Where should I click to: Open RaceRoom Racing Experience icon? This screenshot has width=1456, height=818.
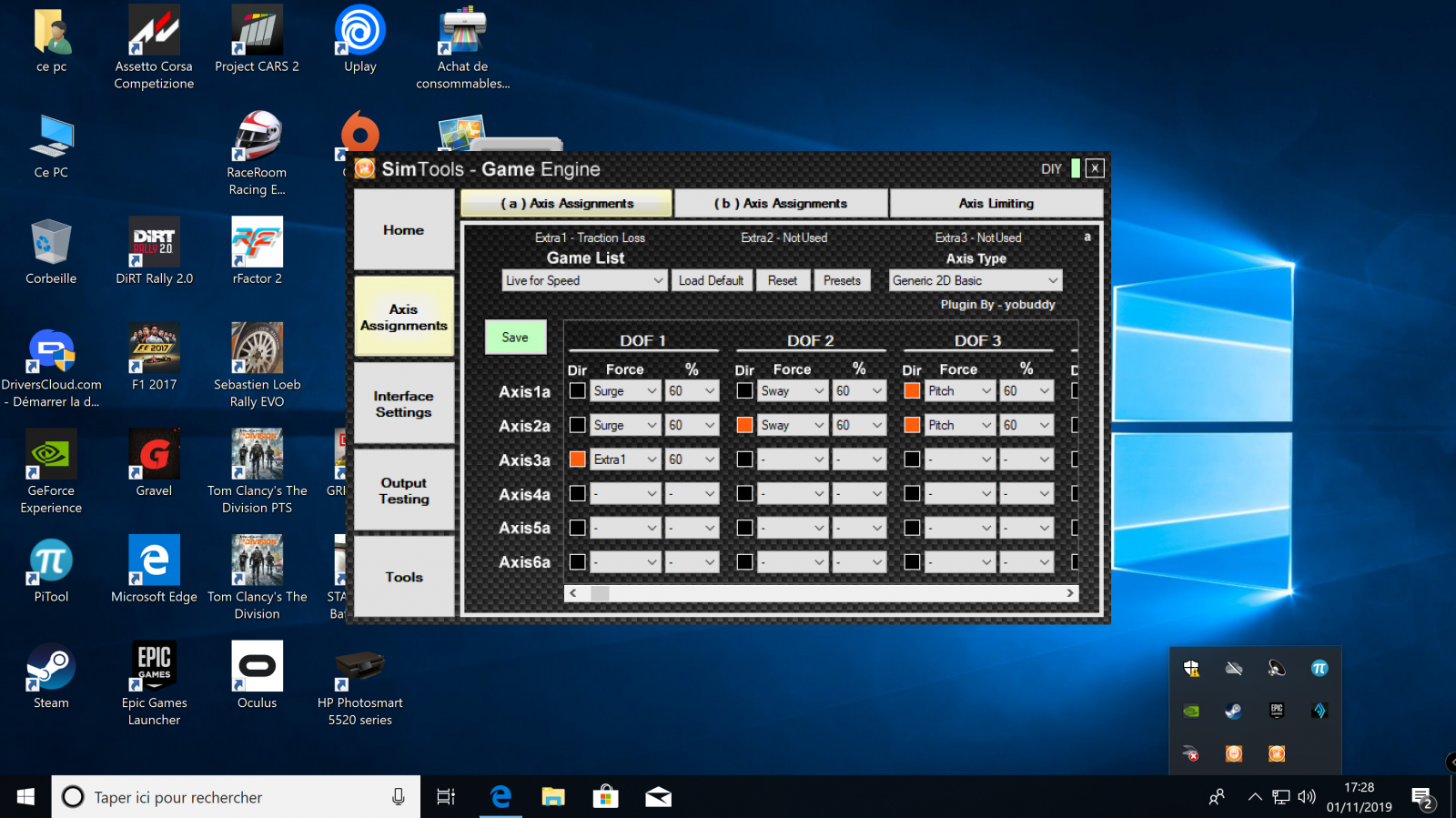pyautogui.click(x=257, y=153)
